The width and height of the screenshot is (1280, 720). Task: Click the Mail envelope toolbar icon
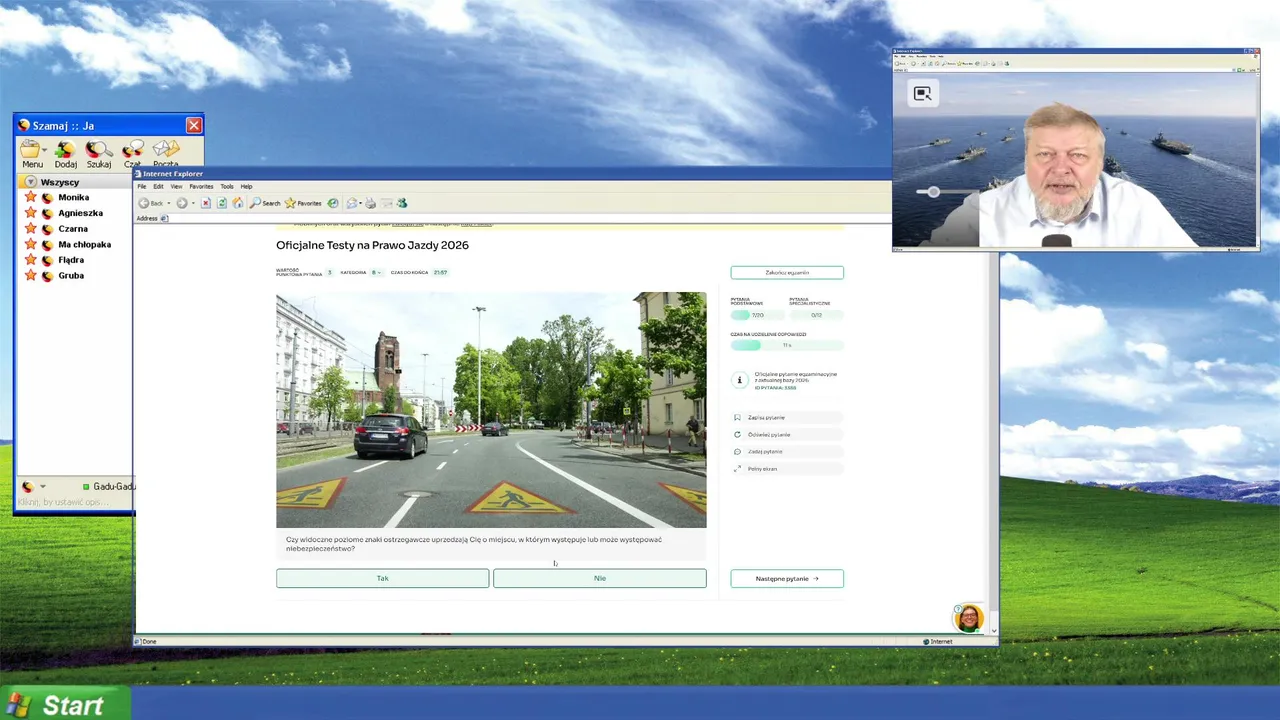click(x=352, y=203)
